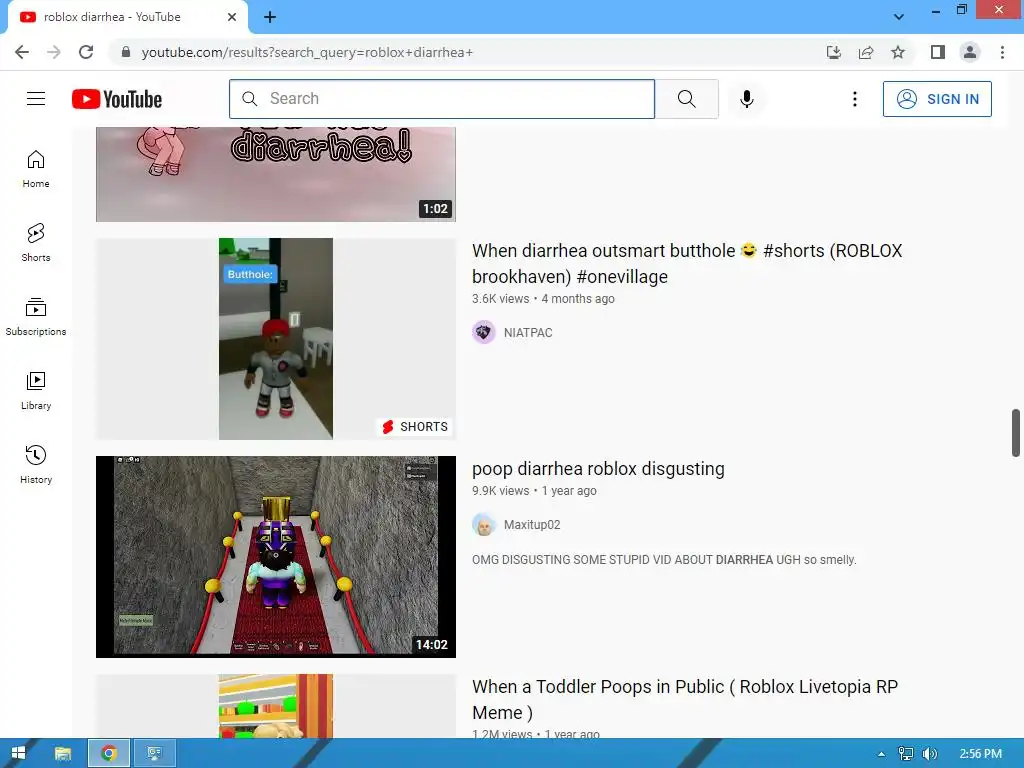The image size is (1024, 768).
Task: Open 'When diarrhea outsmart butthole' title link
Action: (x=687, y=264)
